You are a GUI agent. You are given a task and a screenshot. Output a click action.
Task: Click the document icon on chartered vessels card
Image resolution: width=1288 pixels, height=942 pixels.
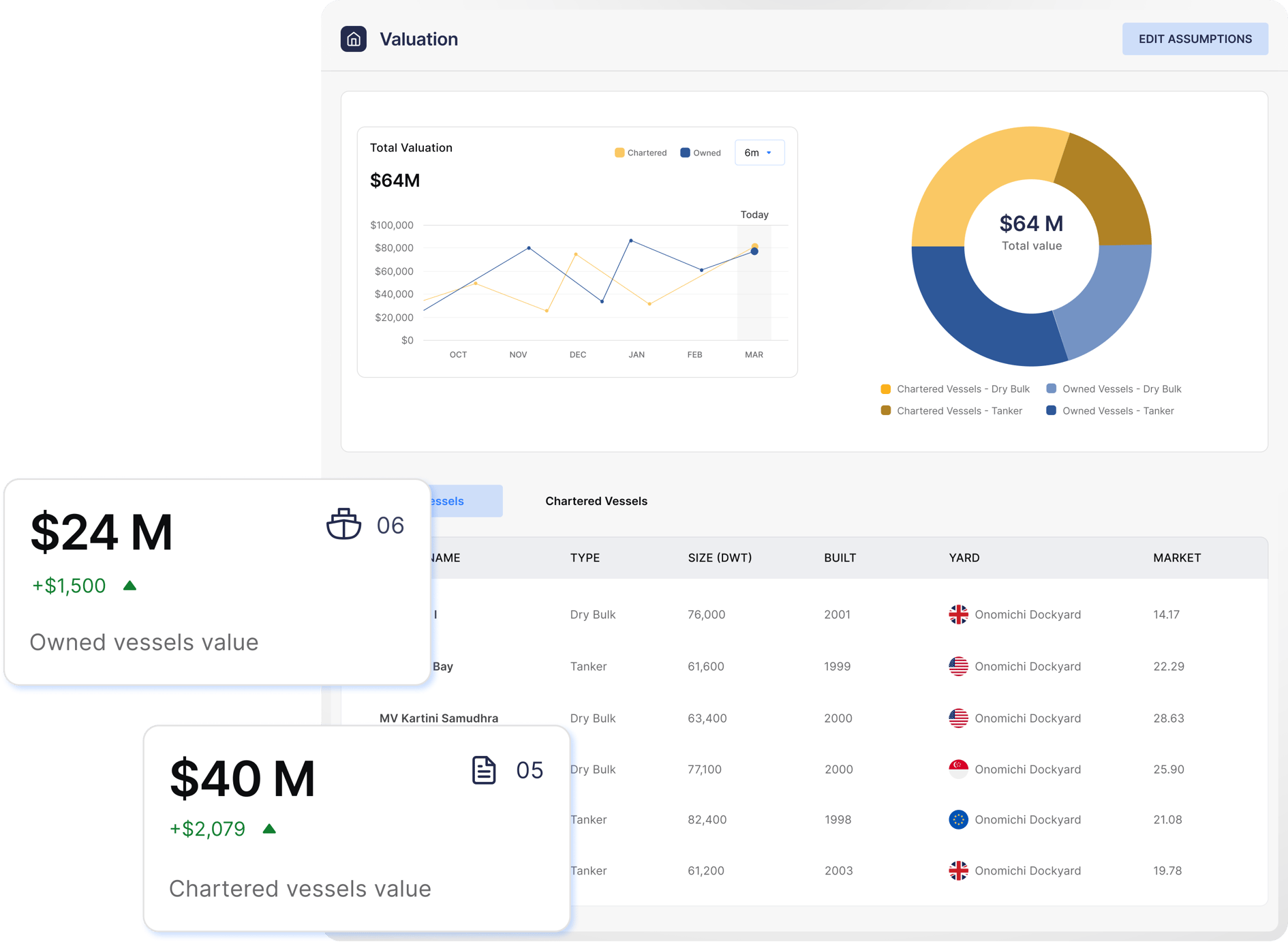pos(483,770)
